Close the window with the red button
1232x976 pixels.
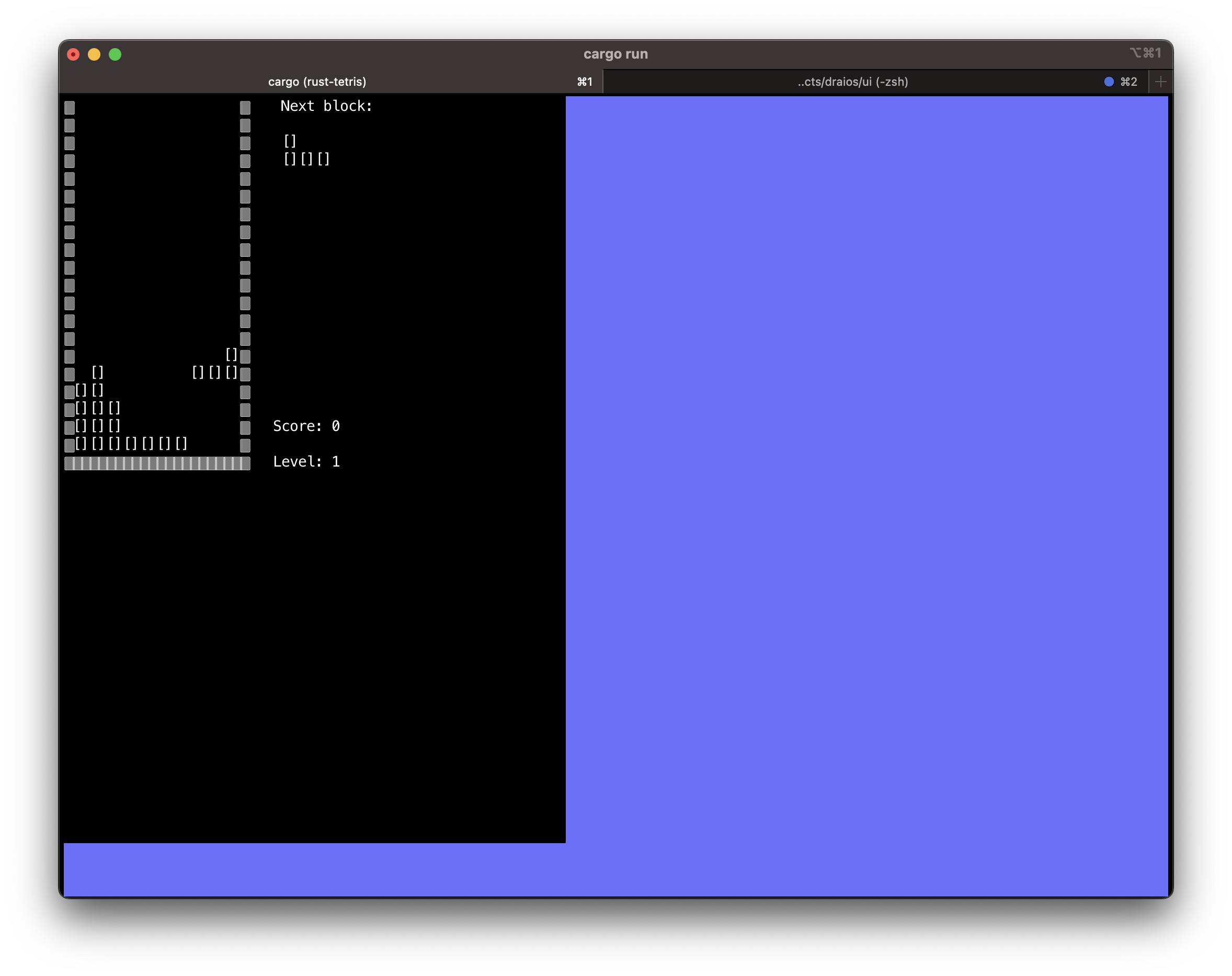click(x=73, y=54)
